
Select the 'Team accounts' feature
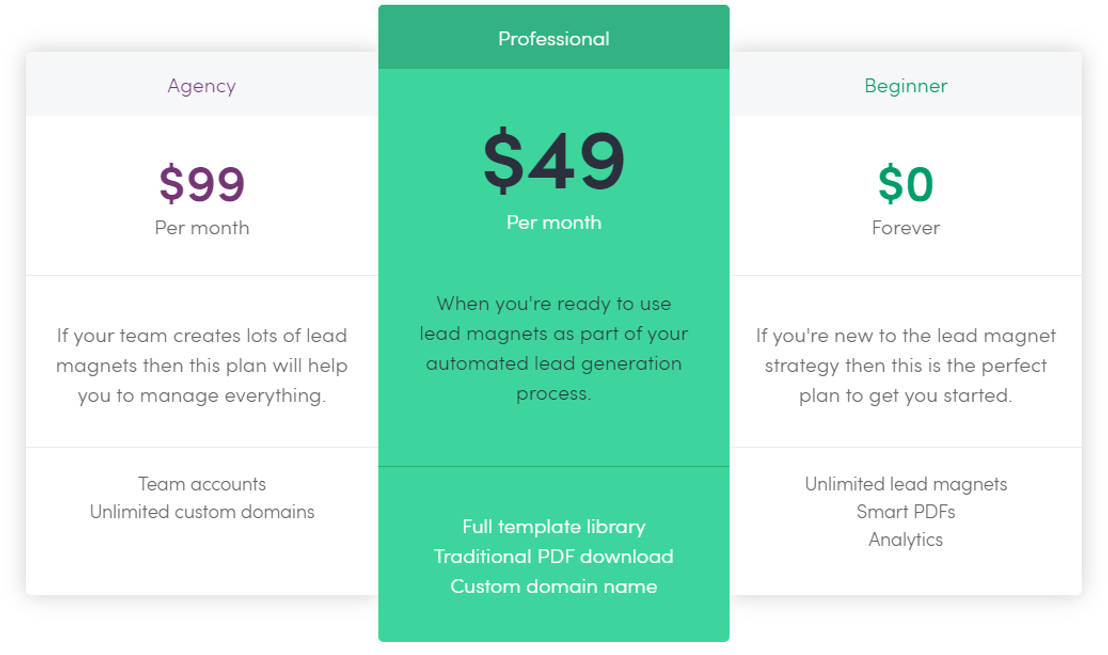202,483
